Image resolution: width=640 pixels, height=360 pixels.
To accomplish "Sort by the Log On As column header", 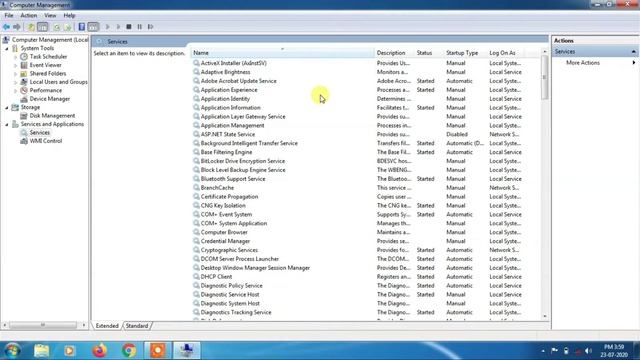I will (505, 53).
